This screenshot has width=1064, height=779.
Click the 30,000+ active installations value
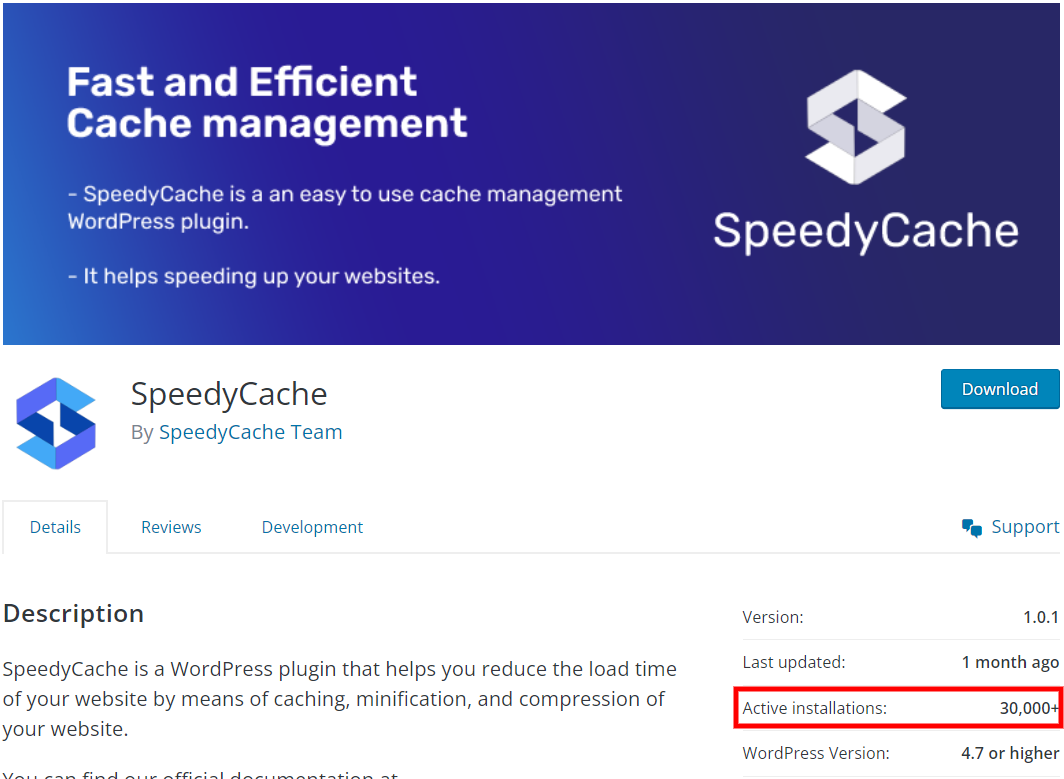[x=1028, y=708]
